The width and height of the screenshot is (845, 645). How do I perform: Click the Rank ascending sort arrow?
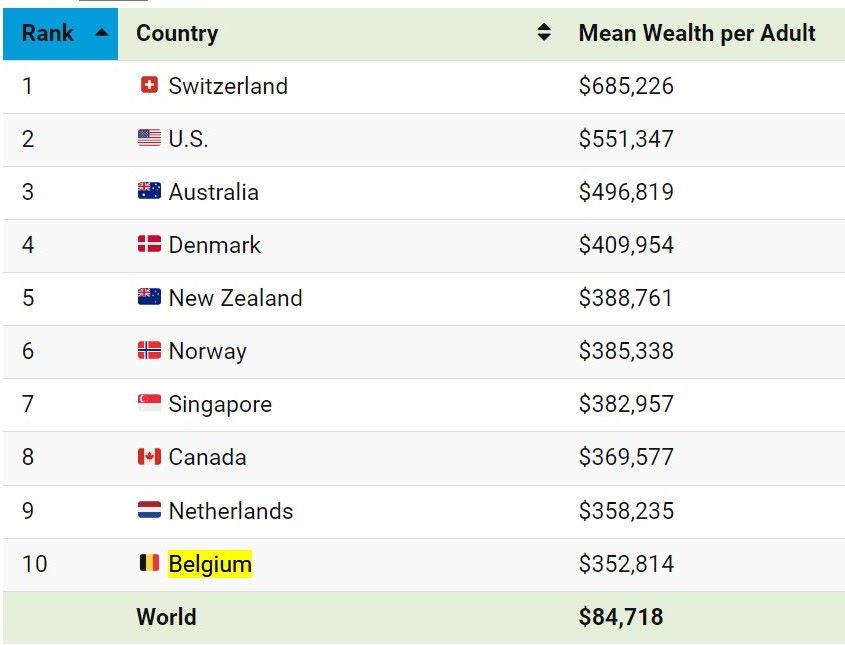click(x=101, y=33)
